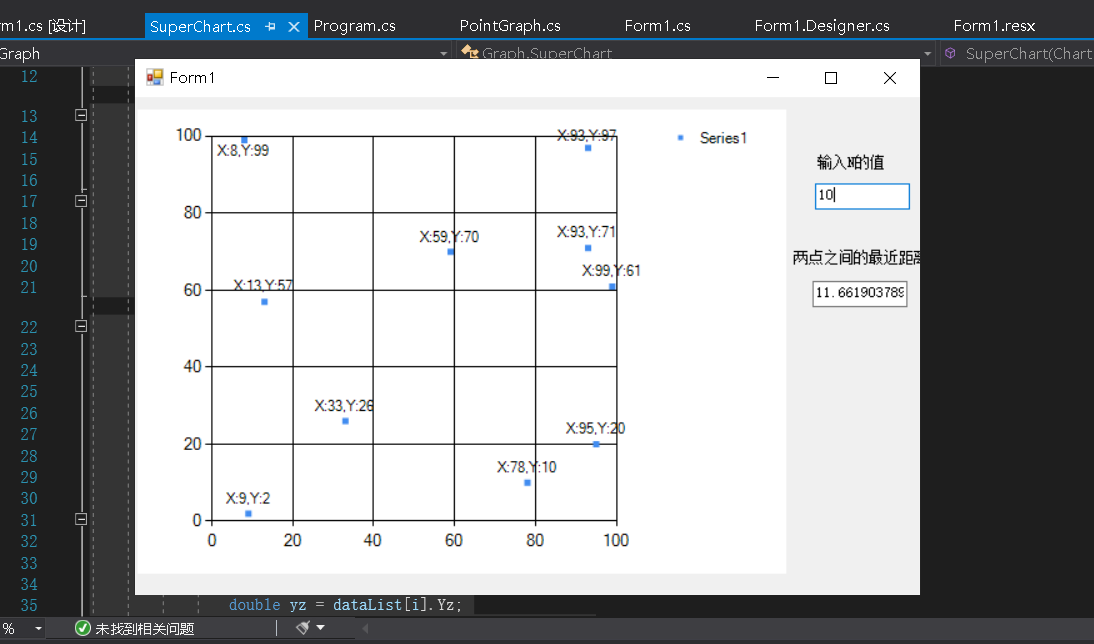The height and width of the screenshot is (644, 1094).
Task: Open the Graph.SuperChart type dropdown
Action: (926, 53)
